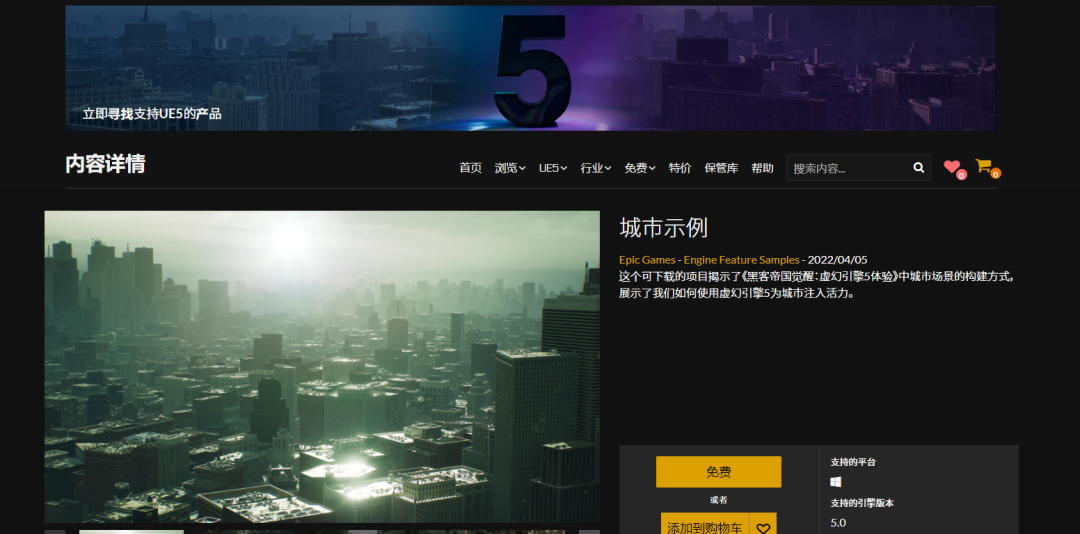The height and width of the screenshot is (534, 1080).
Task: Open the 保管库 page
Action: tap(721, 168)
